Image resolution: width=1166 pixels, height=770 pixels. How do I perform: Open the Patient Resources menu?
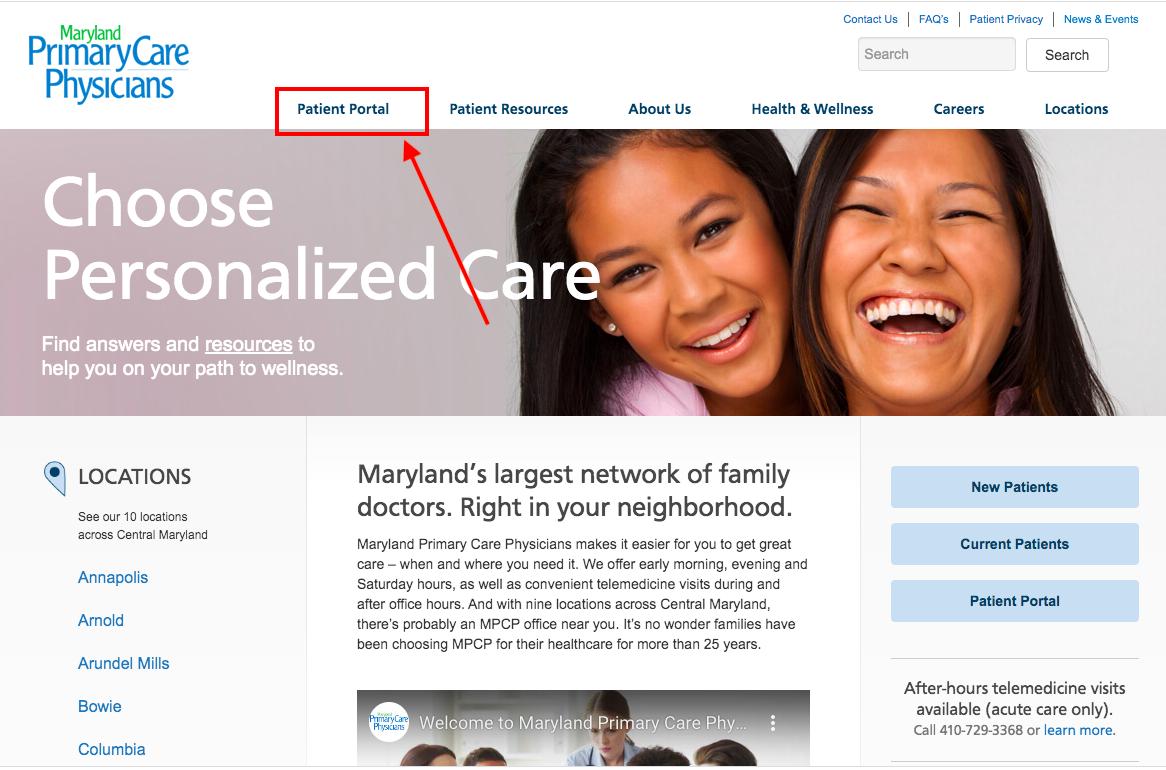(509, 109)
